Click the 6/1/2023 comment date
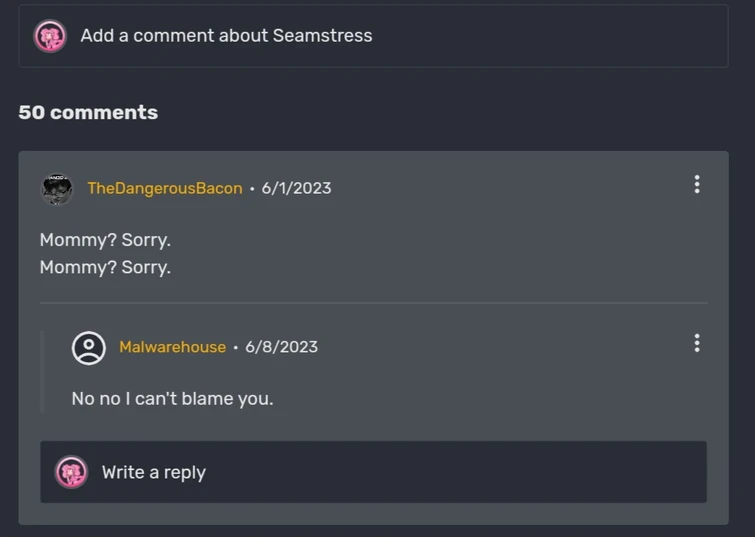Viewport: 755px width, 537px height. pos(296,188)
